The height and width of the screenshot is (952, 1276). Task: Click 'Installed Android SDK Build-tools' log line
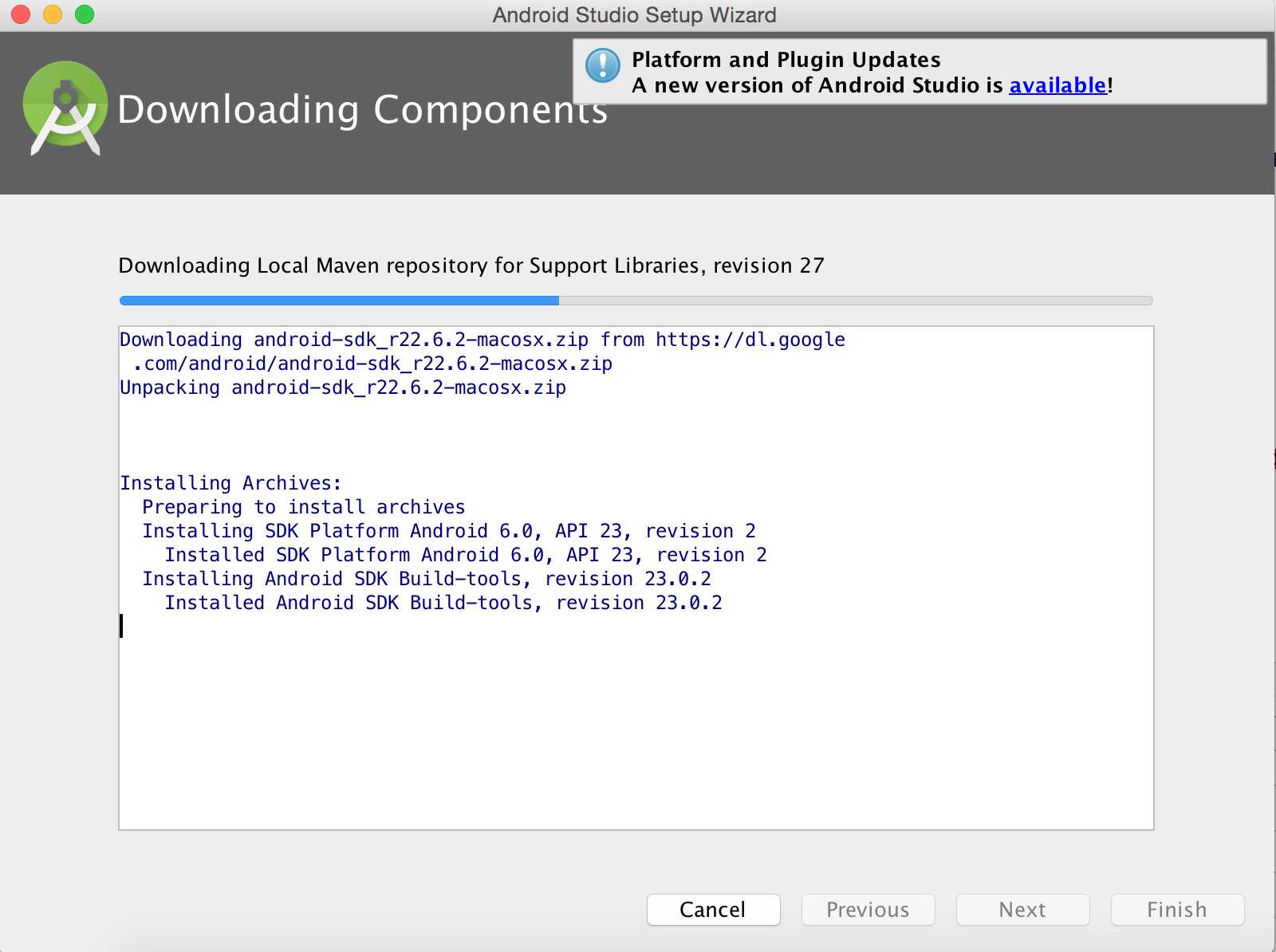(443, 603)
